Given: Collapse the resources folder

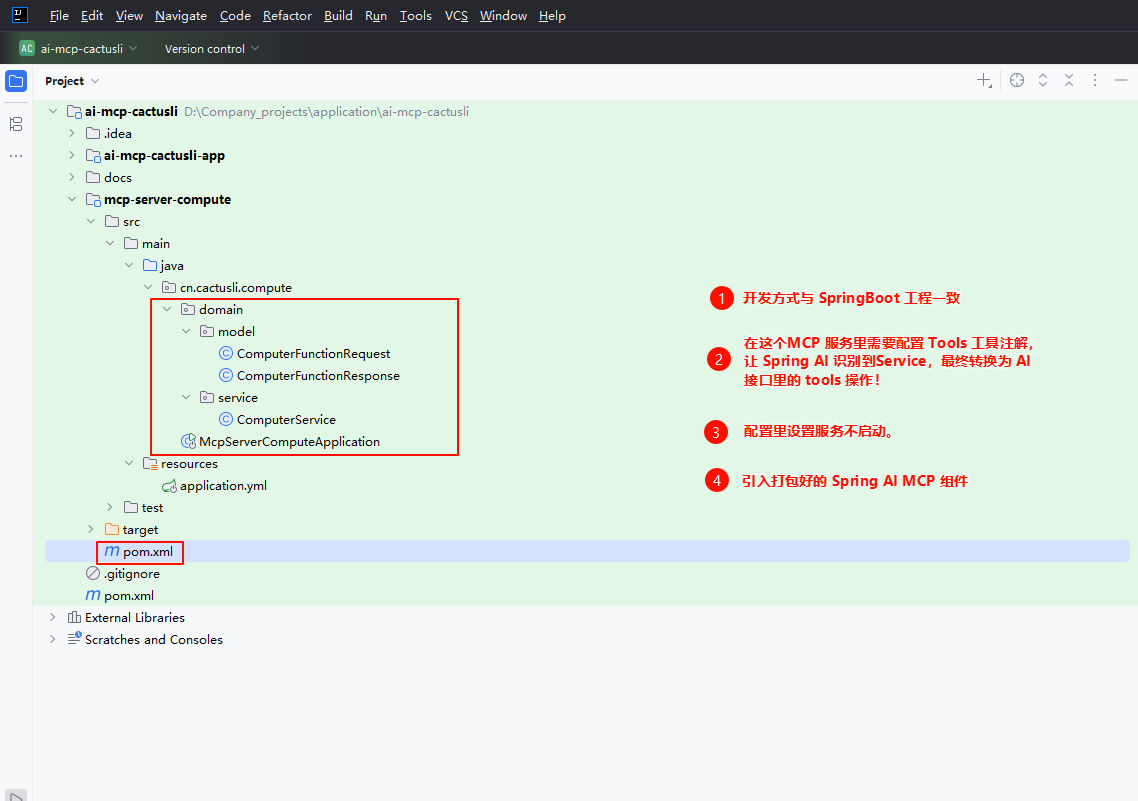Looking at the screenshot, I should coord(128,463).
